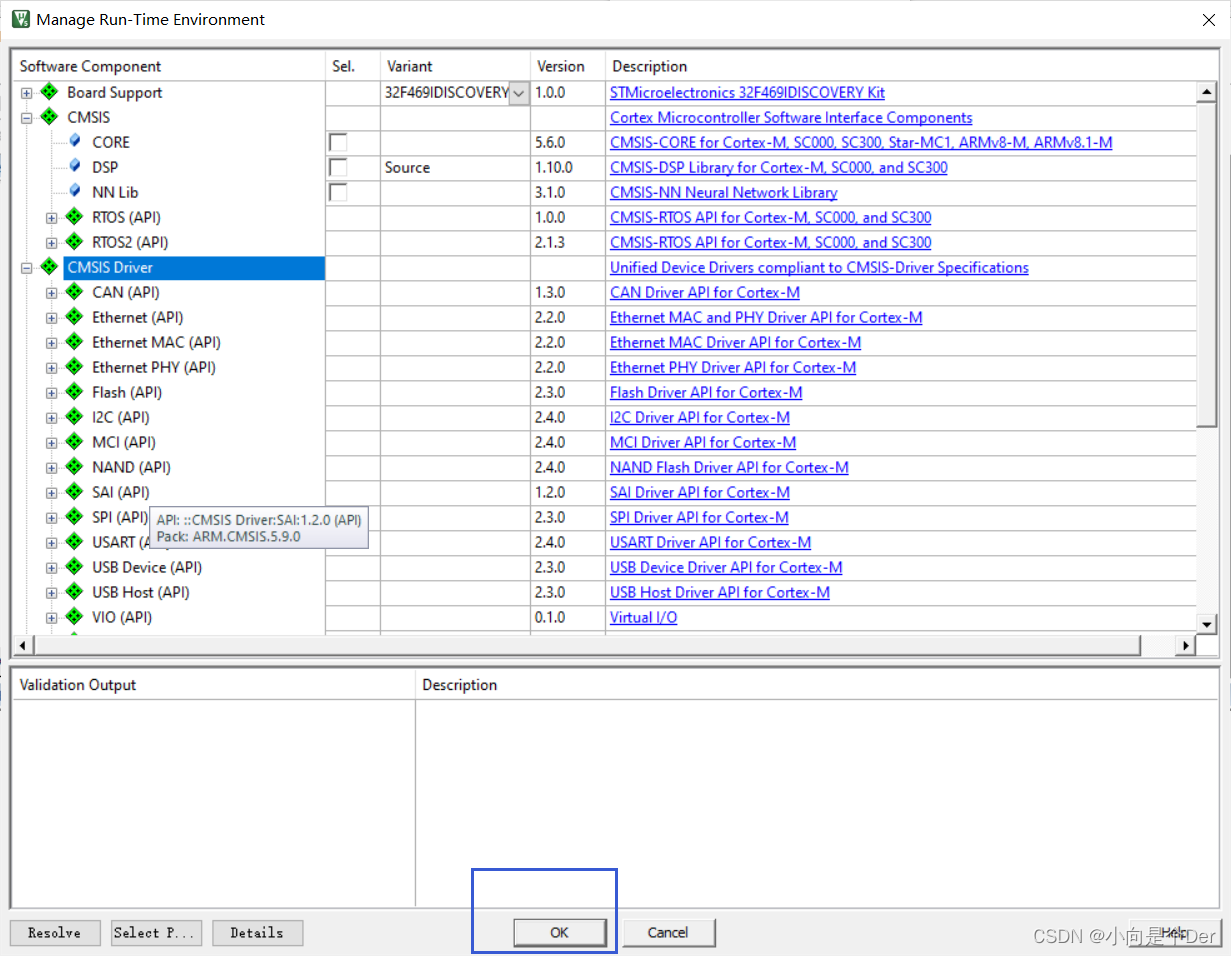Click the horizontal scrollbar left arrow

(x=22, y=646)
